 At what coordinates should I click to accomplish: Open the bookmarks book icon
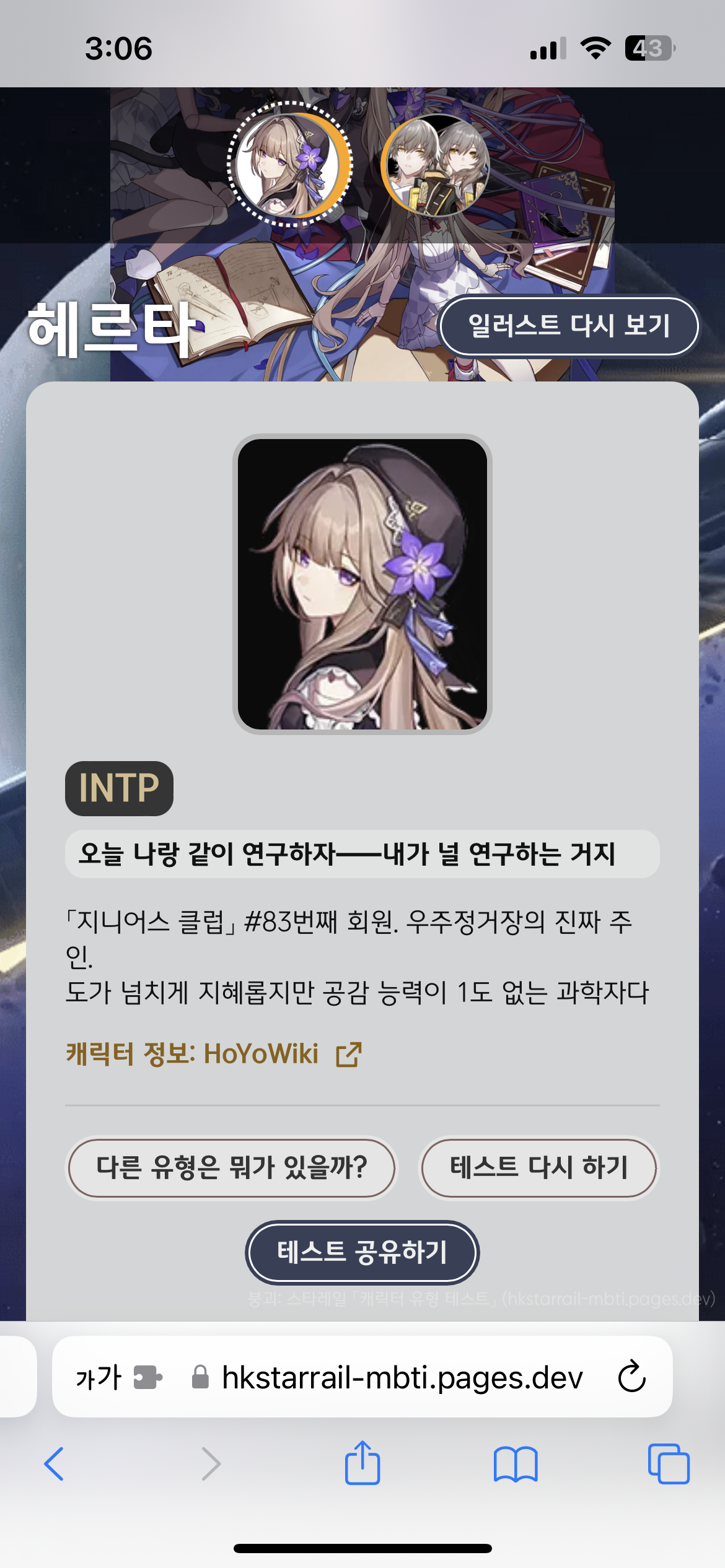pos(516,1465)
